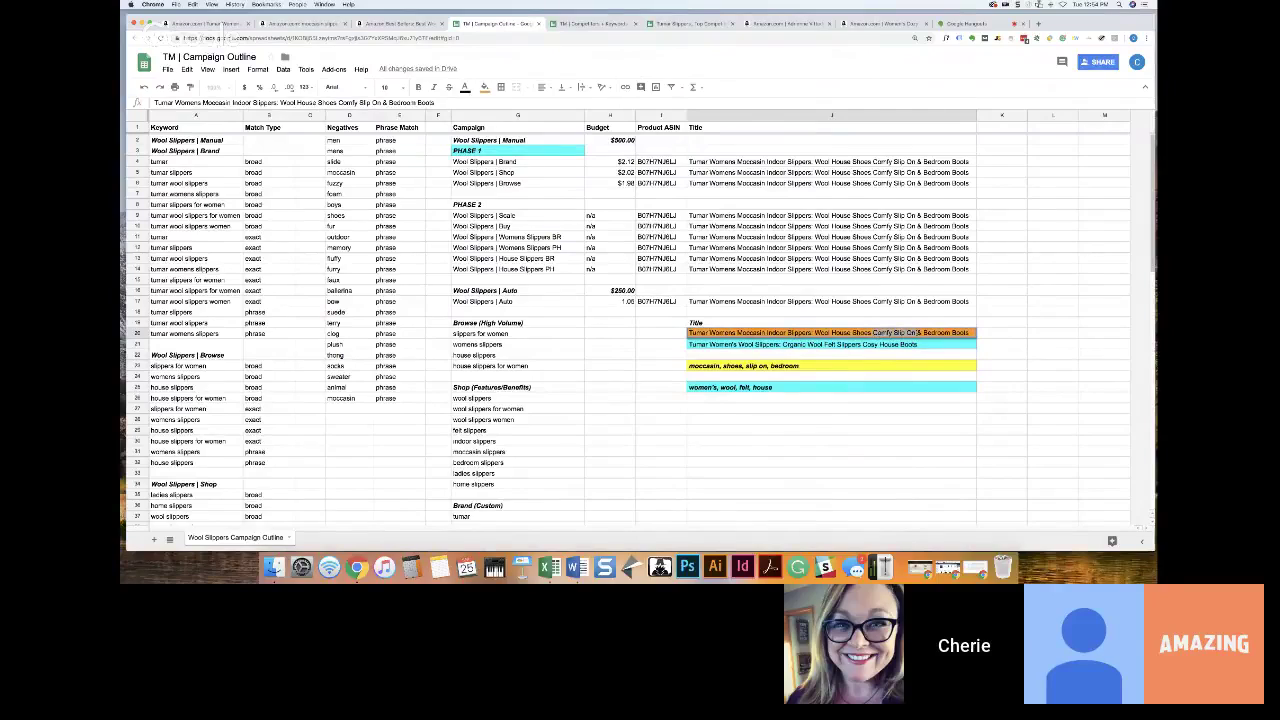Open the Explore icon at bottom right

pyautogui.click(x=1112, y=541)
